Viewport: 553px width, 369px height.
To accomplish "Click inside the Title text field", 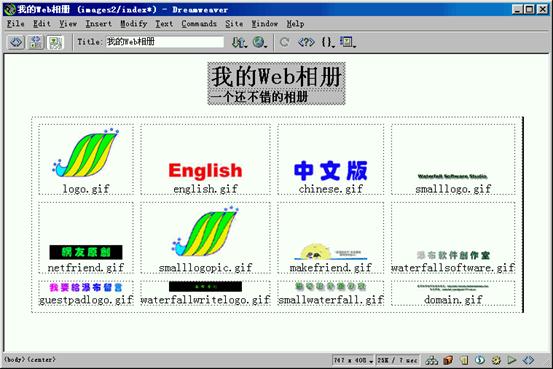I will click(x=165, y=42).
